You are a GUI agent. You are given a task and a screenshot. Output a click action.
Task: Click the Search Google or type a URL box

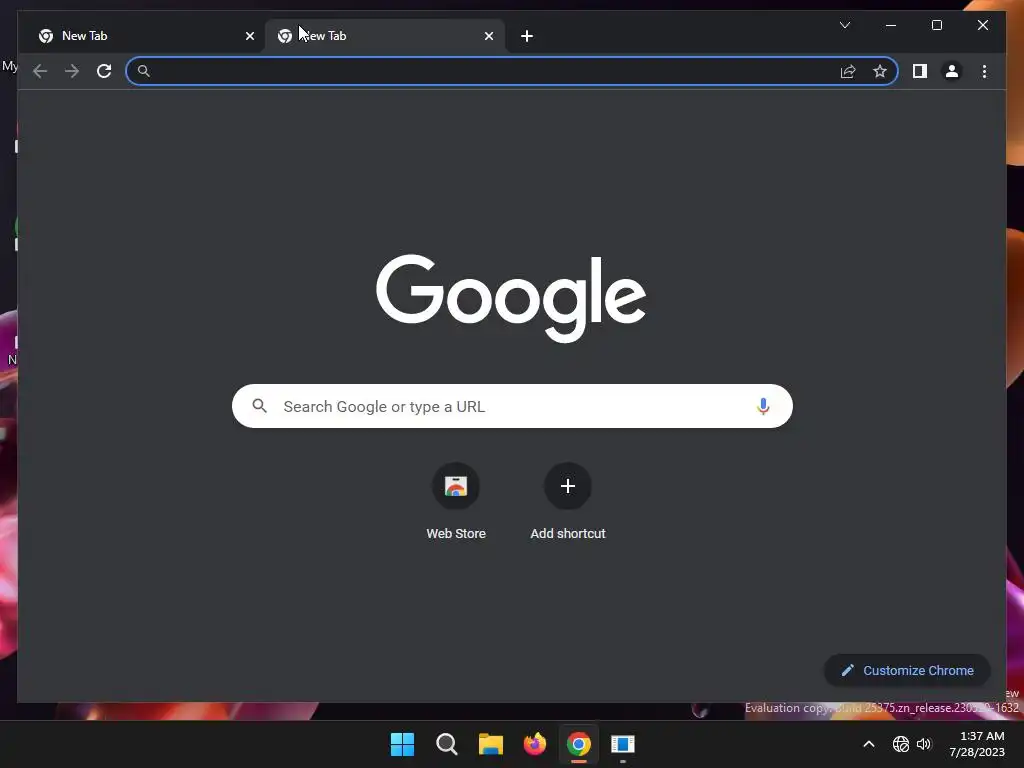pyautogui.click(x=512, y=406)
